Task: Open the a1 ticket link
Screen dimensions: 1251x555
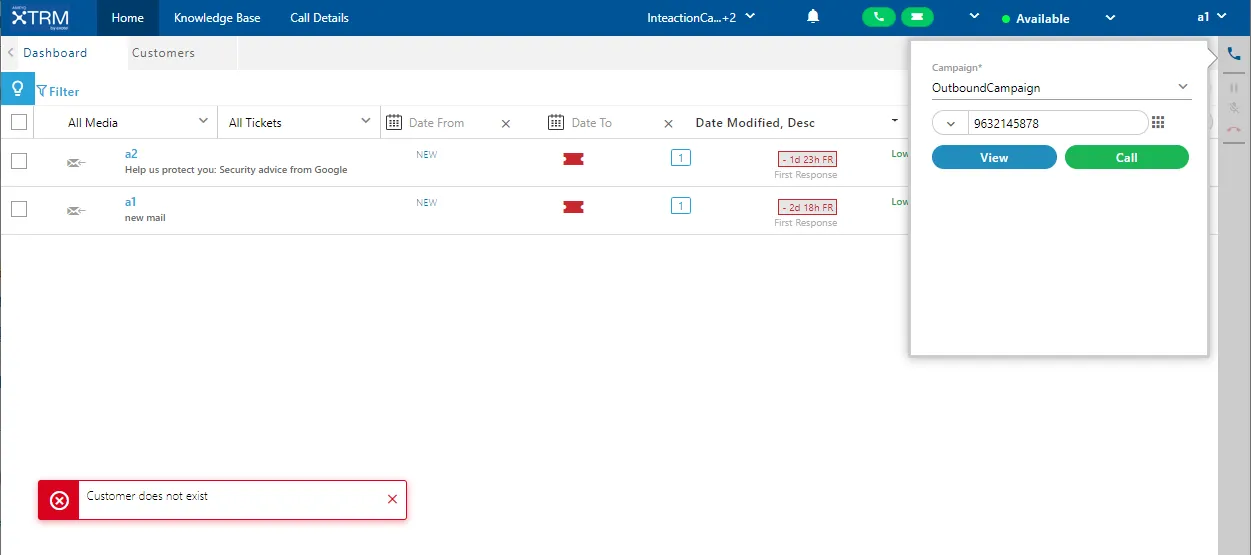Action: pos(130,202)
